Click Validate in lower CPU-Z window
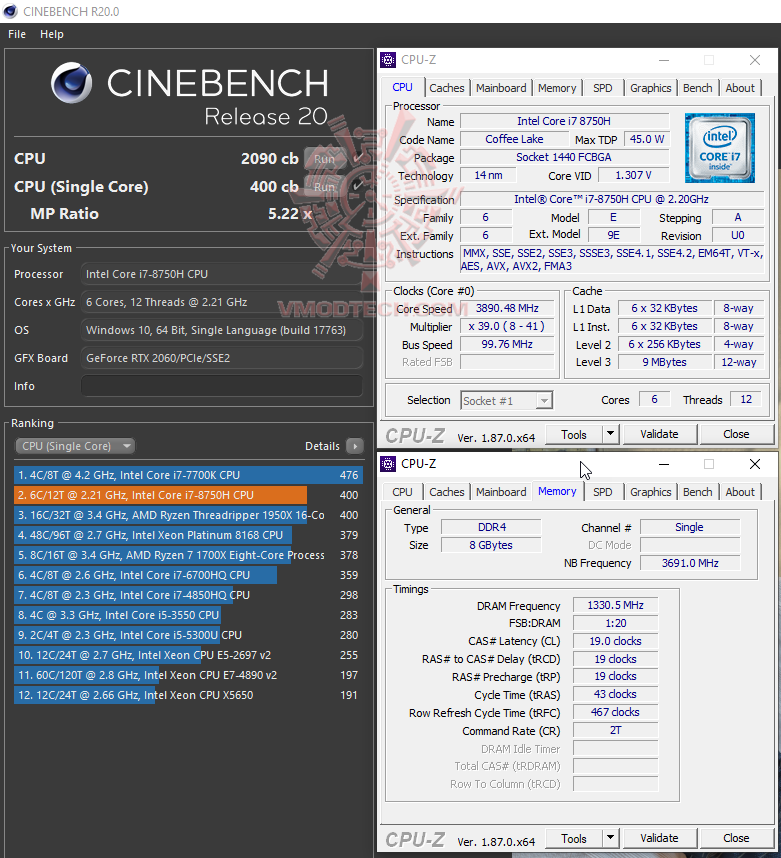 click(x=659, y=838)
